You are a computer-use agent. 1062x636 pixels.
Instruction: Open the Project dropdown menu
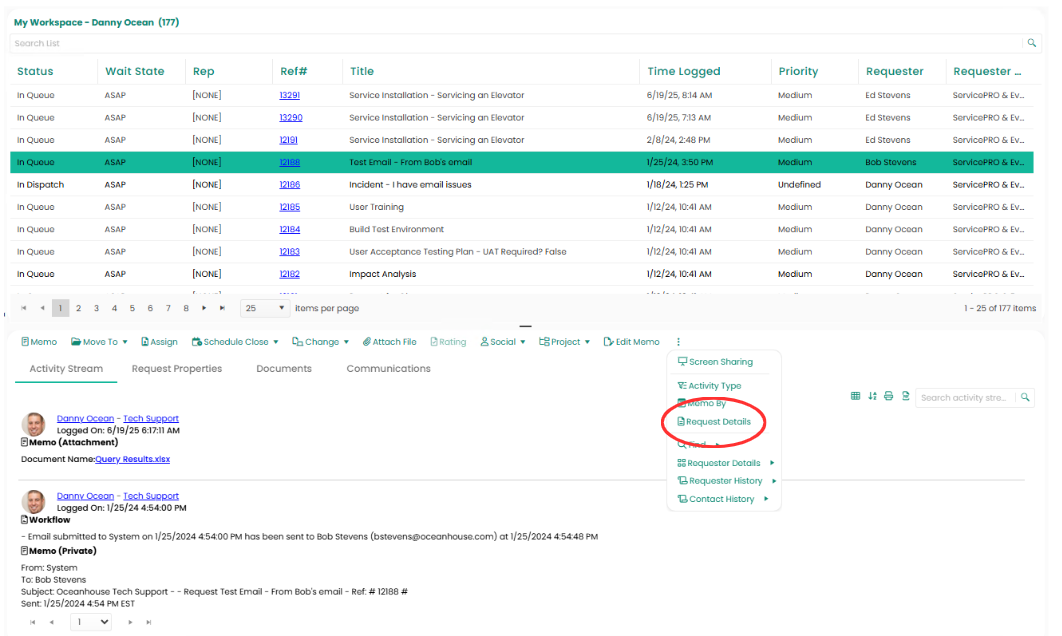(x=564, y=342)
